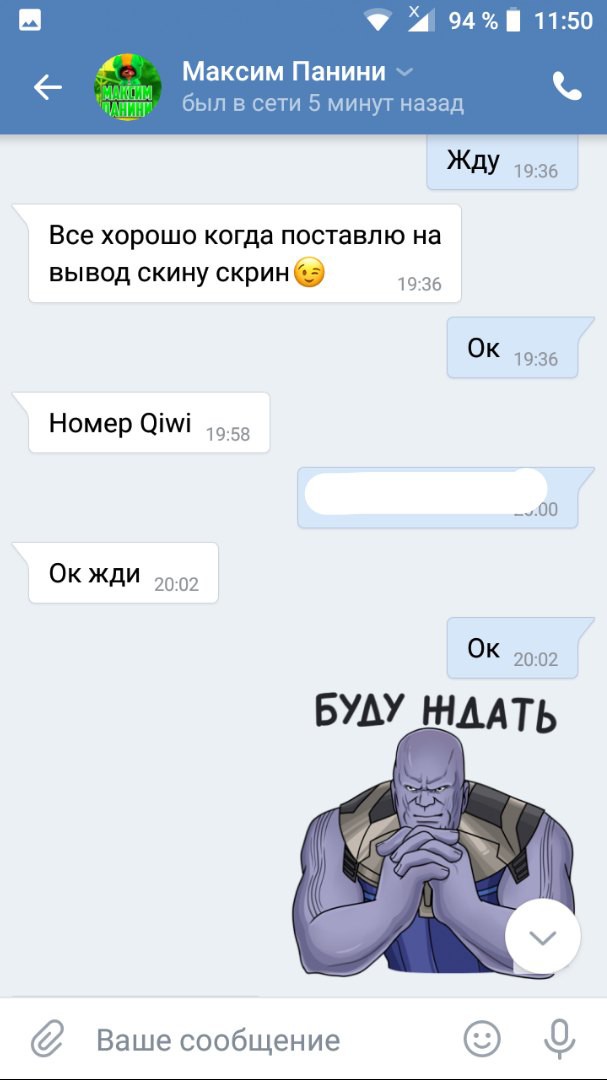Select the redacted outgoing message bubble
The width and height of the screenshot is (607, 1080).
(438, 498)
